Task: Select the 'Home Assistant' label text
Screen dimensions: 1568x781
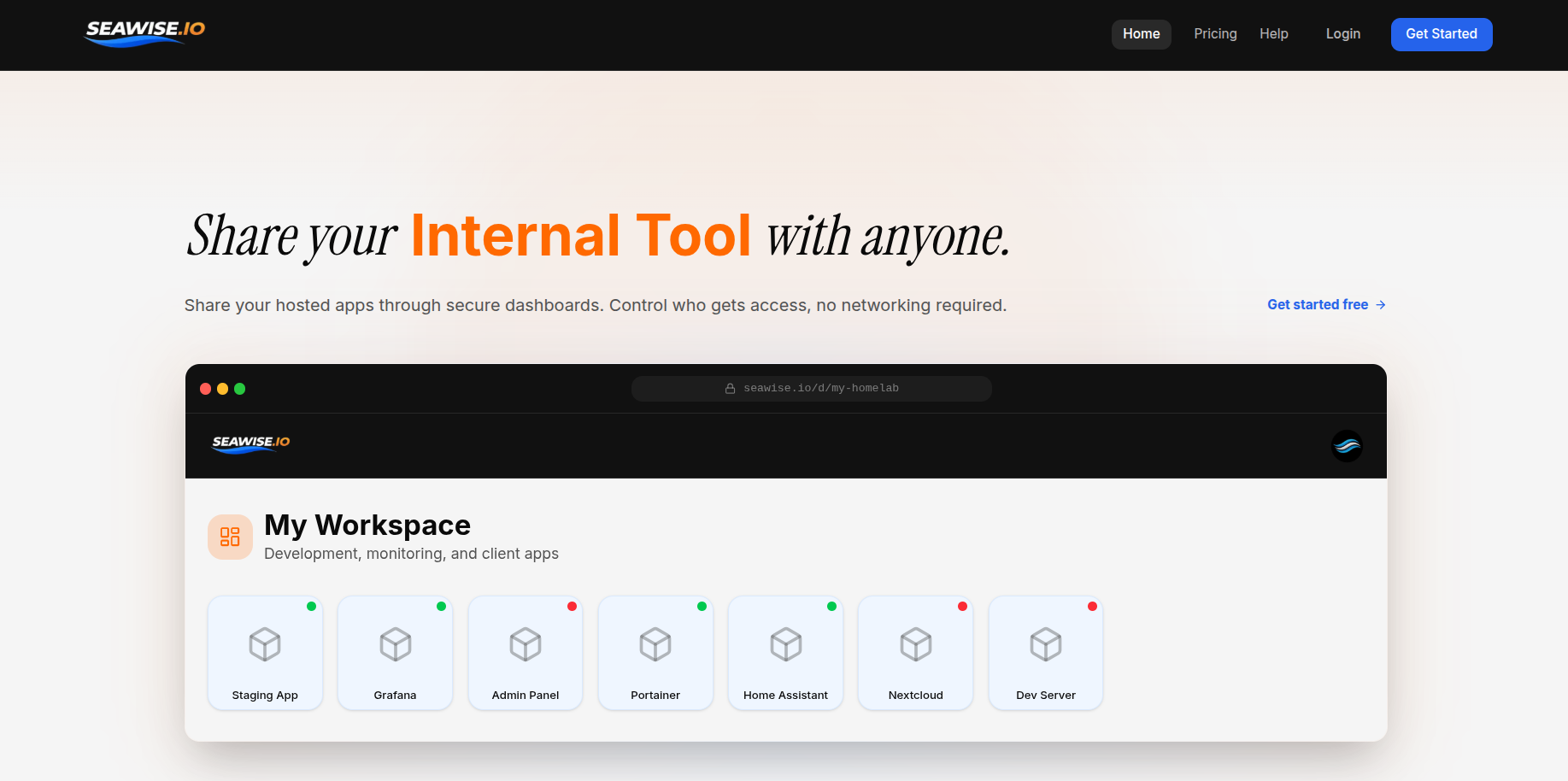Action: click(785, 696)
